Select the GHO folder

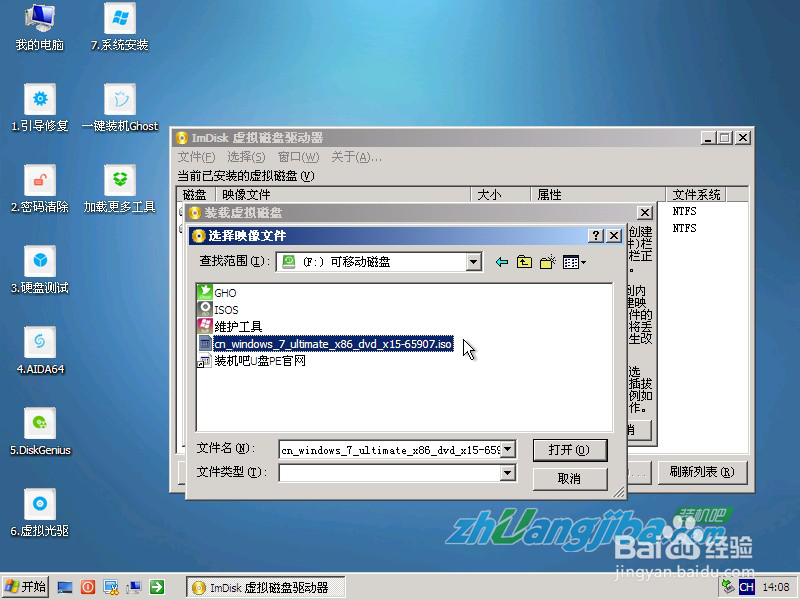pyautogui.click(x=217, y=292)
